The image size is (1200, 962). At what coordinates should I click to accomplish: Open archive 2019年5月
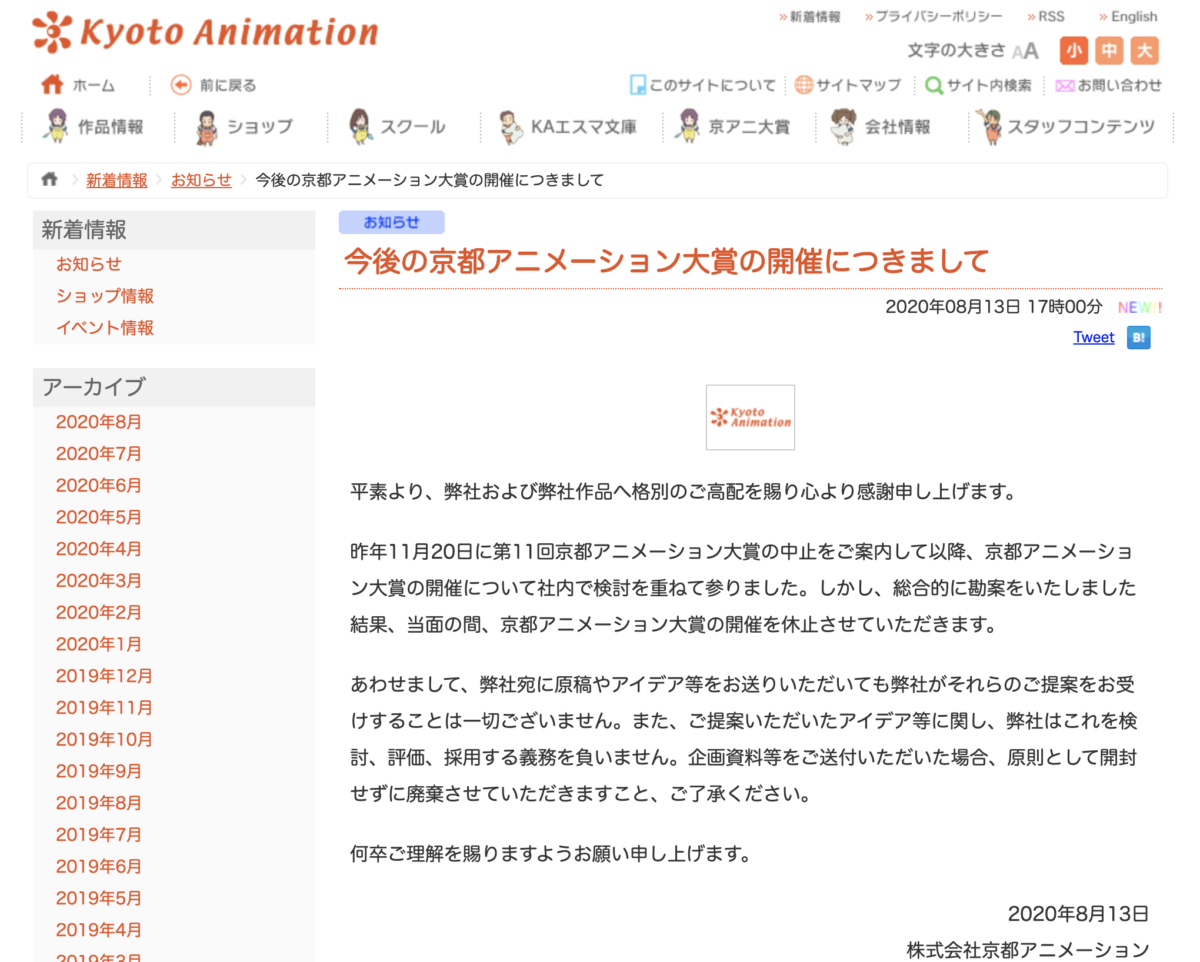coord(99,898)
